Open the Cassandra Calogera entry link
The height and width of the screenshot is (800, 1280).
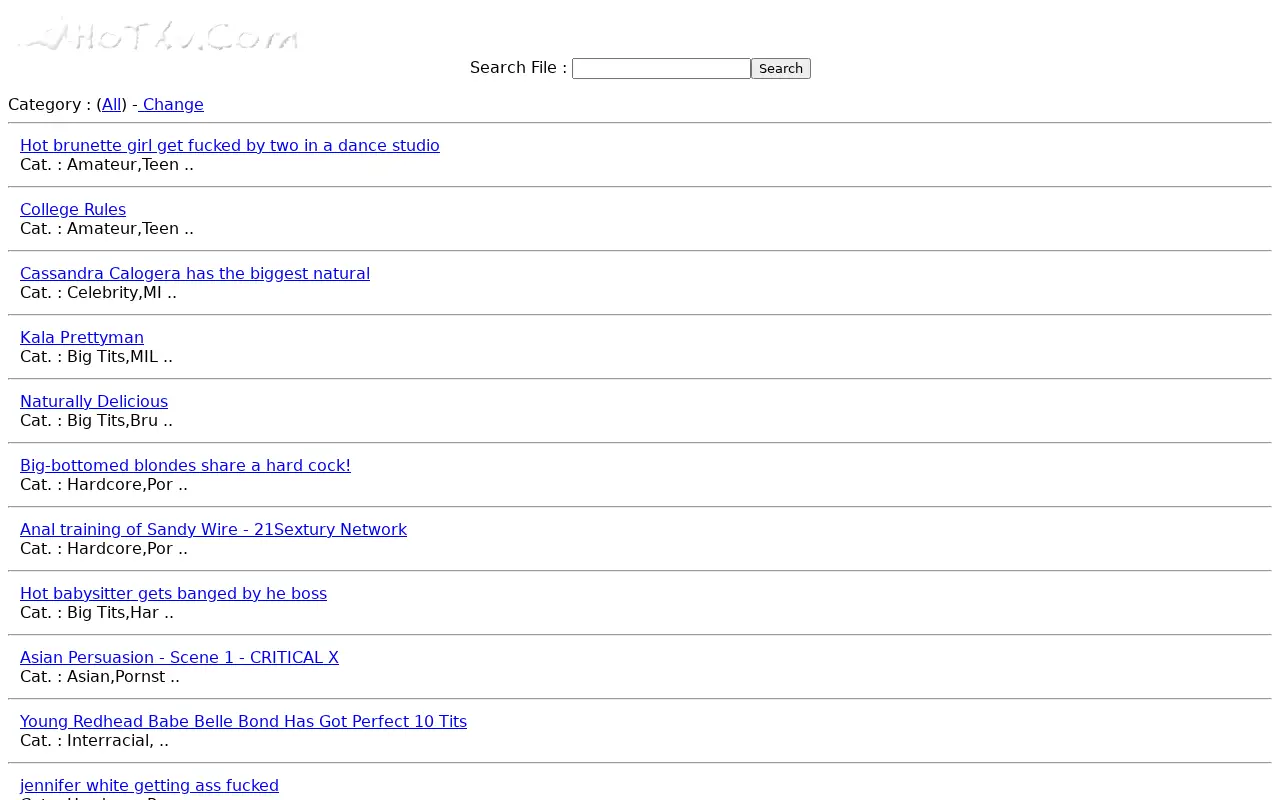coord(195,273)
